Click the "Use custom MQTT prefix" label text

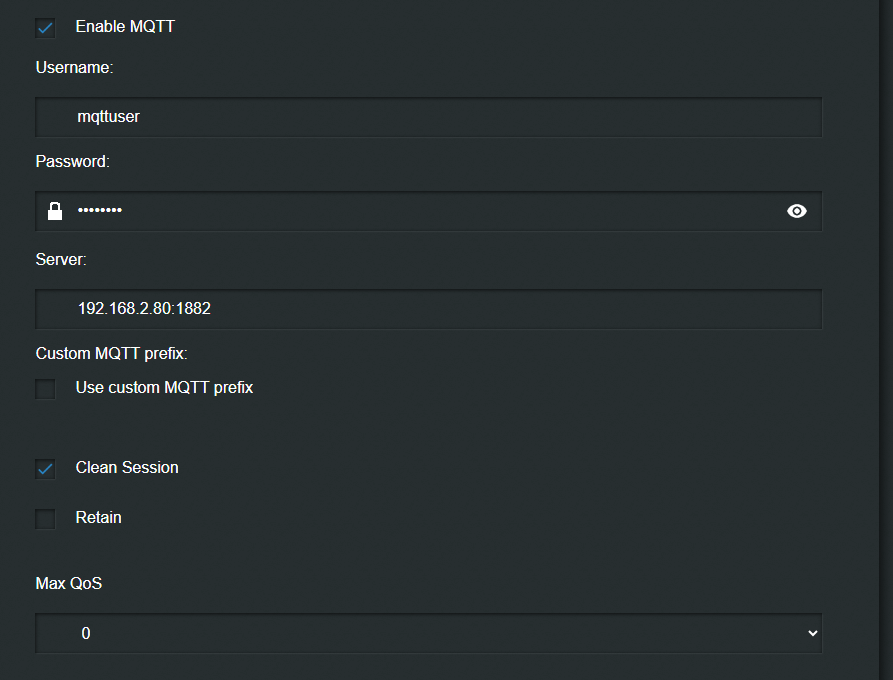pyautogui.click(x=164, y=387)
